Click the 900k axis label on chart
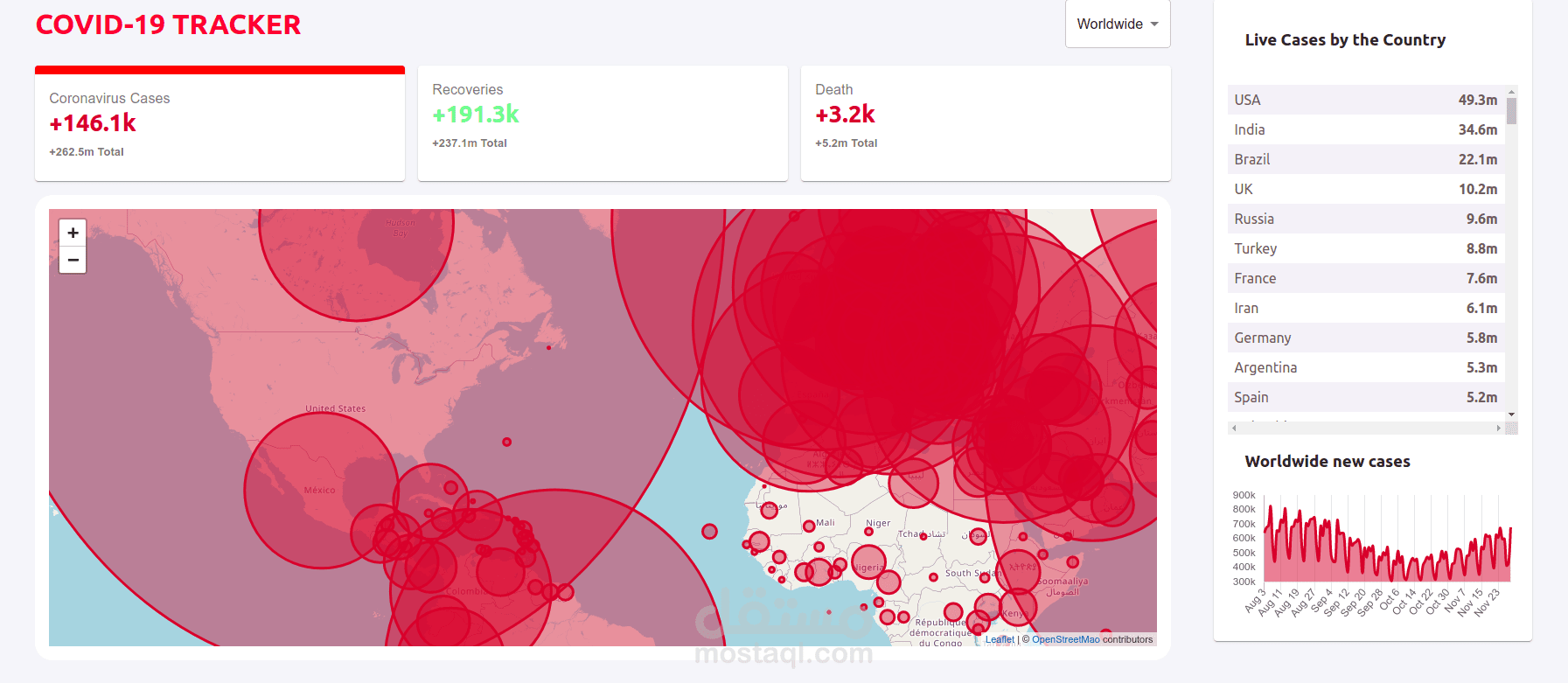Image resolution: width=1568 pixels, height=683 pixels. tap(1244, 495)
